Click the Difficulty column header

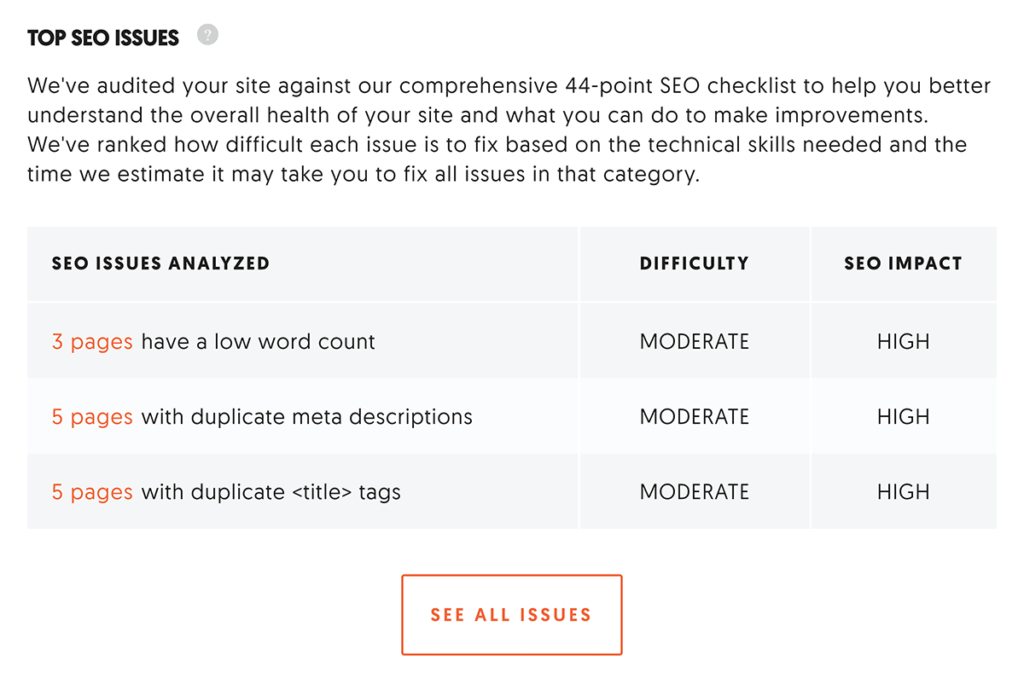tap(694, 264)
